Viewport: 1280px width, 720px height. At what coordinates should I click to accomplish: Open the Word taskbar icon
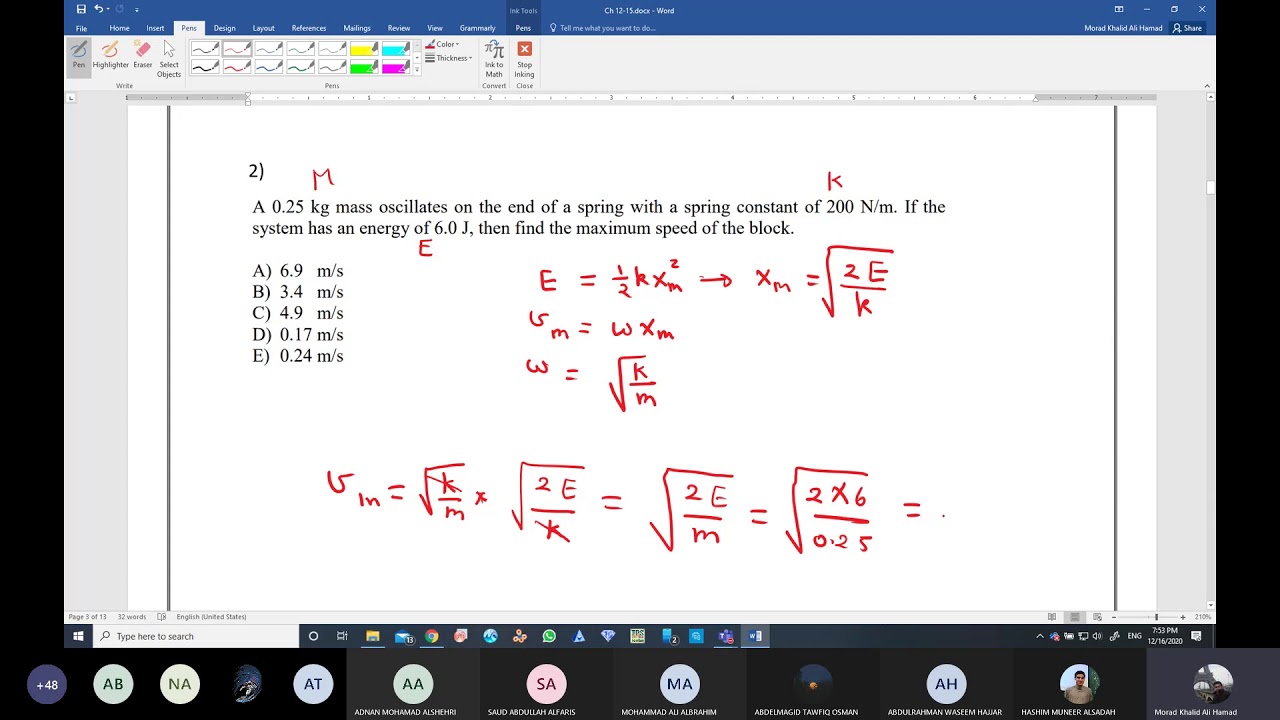click(756, 636)
